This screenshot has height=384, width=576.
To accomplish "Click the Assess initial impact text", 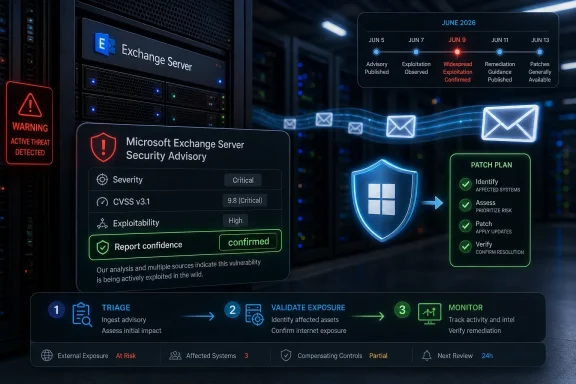I will pyautogui.click(x=132, y=331).
